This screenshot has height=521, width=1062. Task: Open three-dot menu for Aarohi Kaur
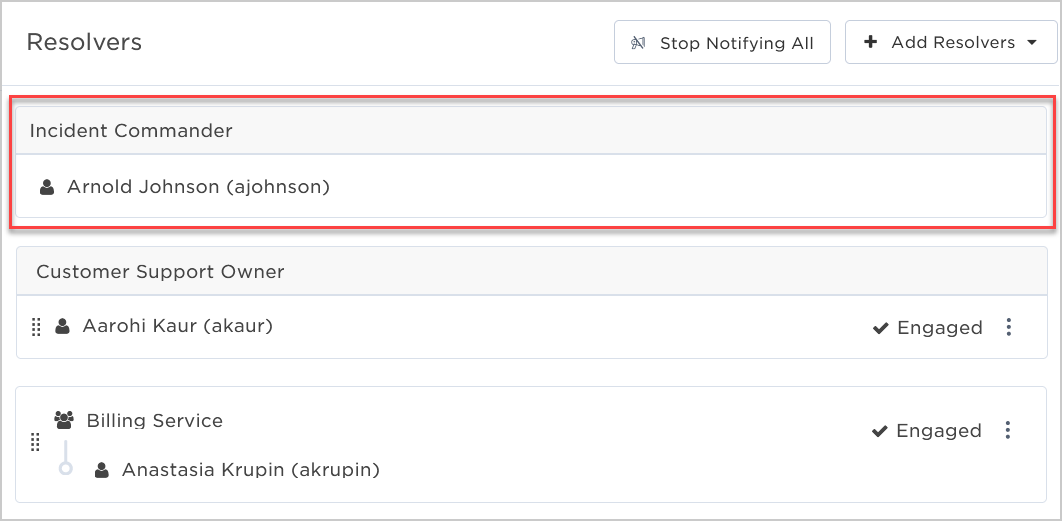(x=1008, y=327)
